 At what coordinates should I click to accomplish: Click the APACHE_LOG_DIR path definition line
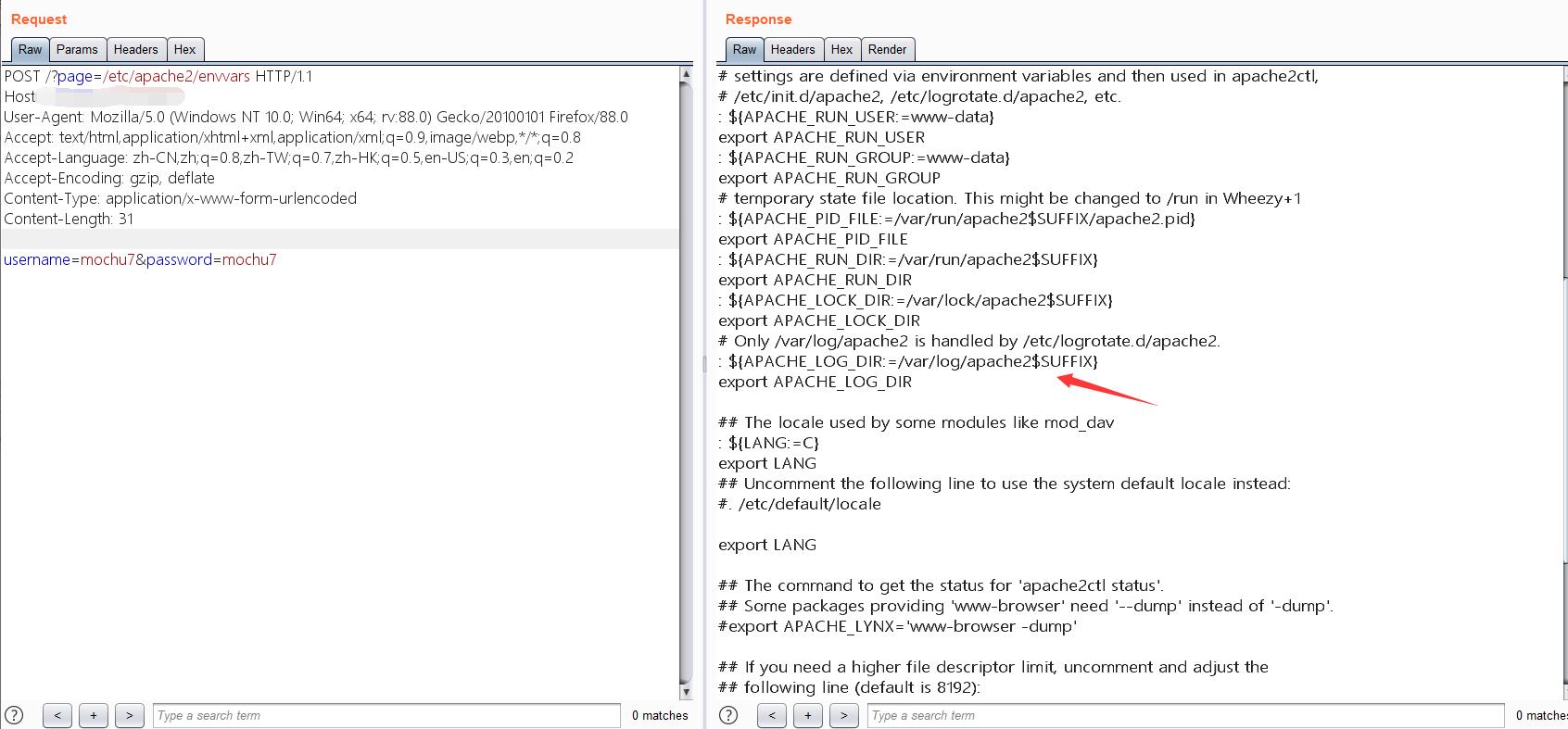[x=908, y=361]
